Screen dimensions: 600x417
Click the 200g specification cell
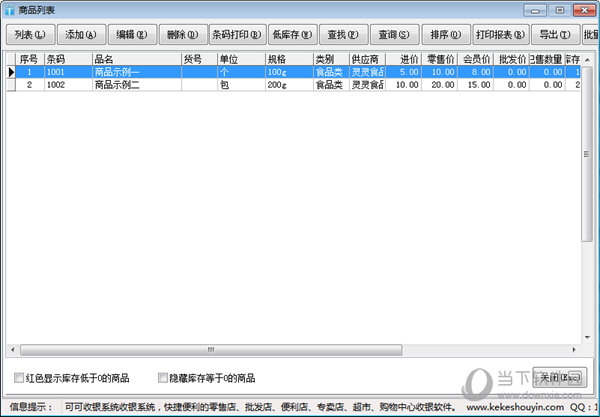(x=289, y=85)
